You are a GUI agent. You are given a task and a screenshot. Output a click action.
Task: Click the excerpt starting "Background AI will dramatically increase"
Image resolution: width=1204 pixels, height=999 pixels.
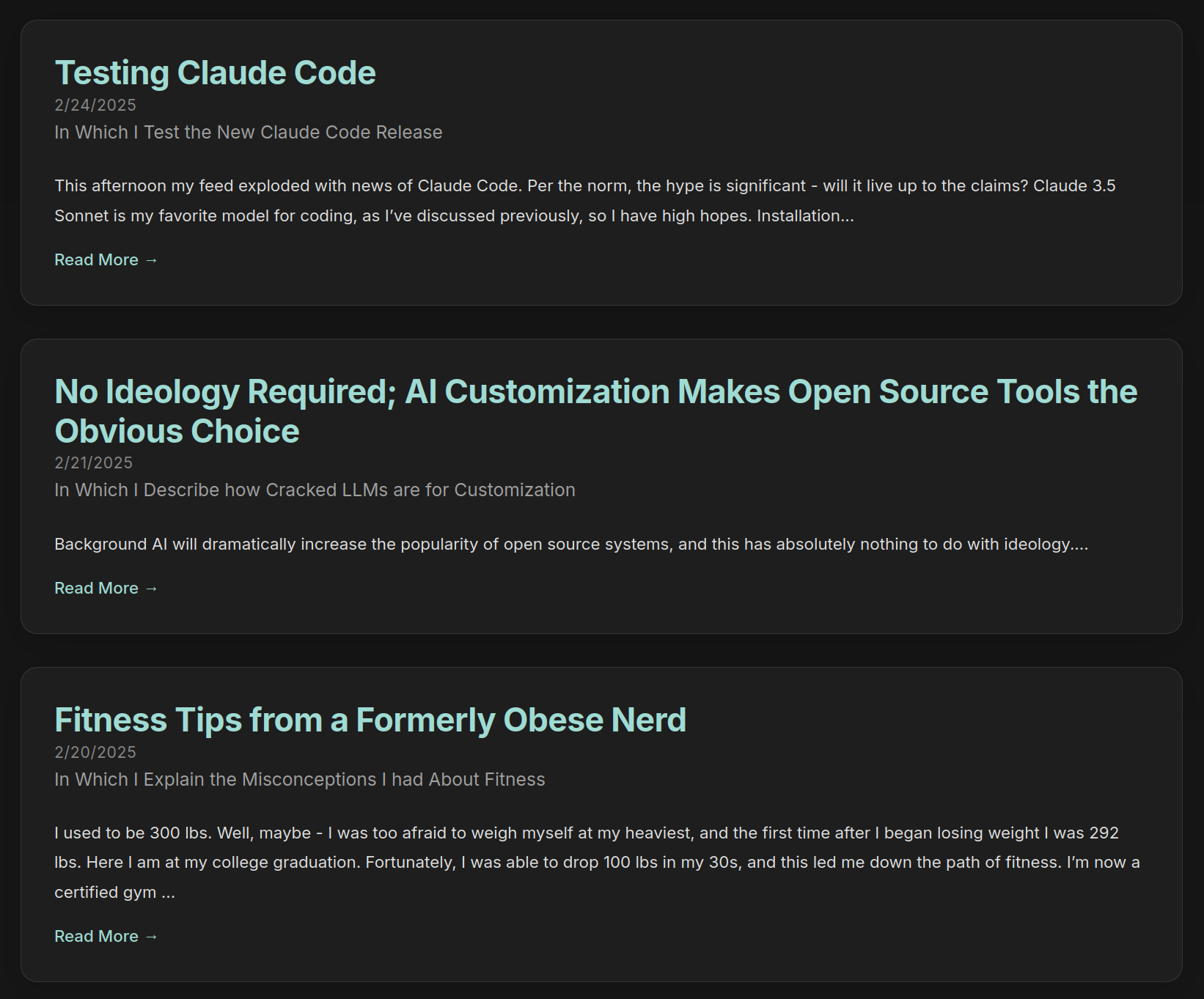click(x=571, y=545)
